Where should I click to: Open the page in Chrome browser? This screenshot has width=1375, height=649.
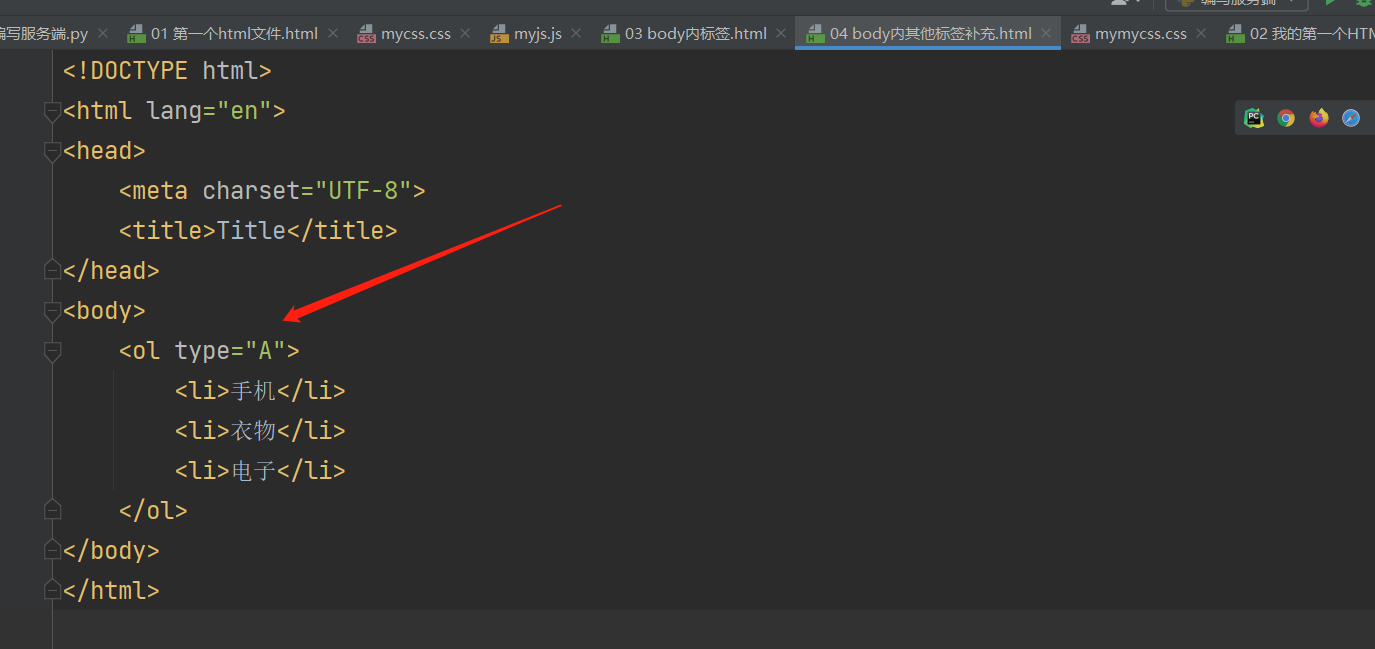(x=1286, y=118)
